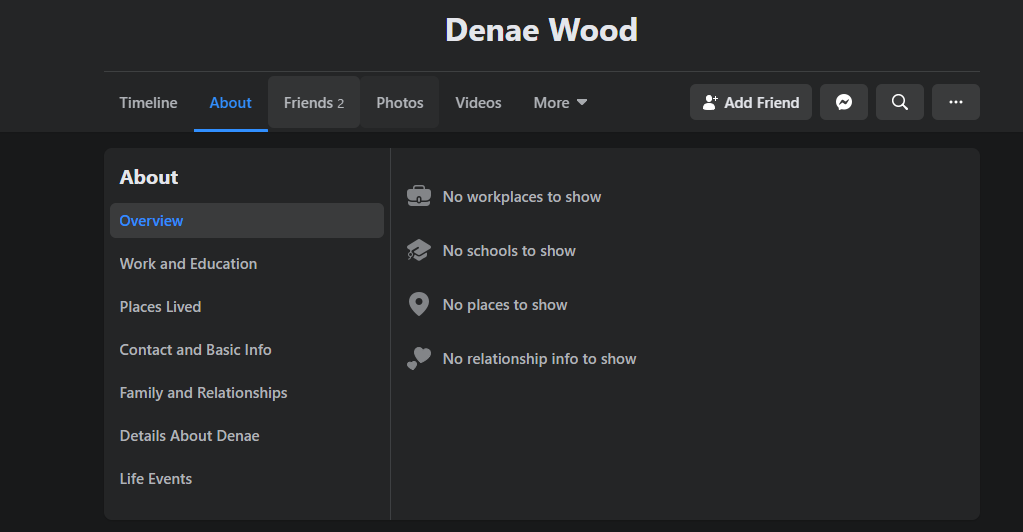Image resolution: width=1023 pixels, height=532 pixels.
Task: Open Messenger chat with Denae Wood
Action: (x=844, y=102)
